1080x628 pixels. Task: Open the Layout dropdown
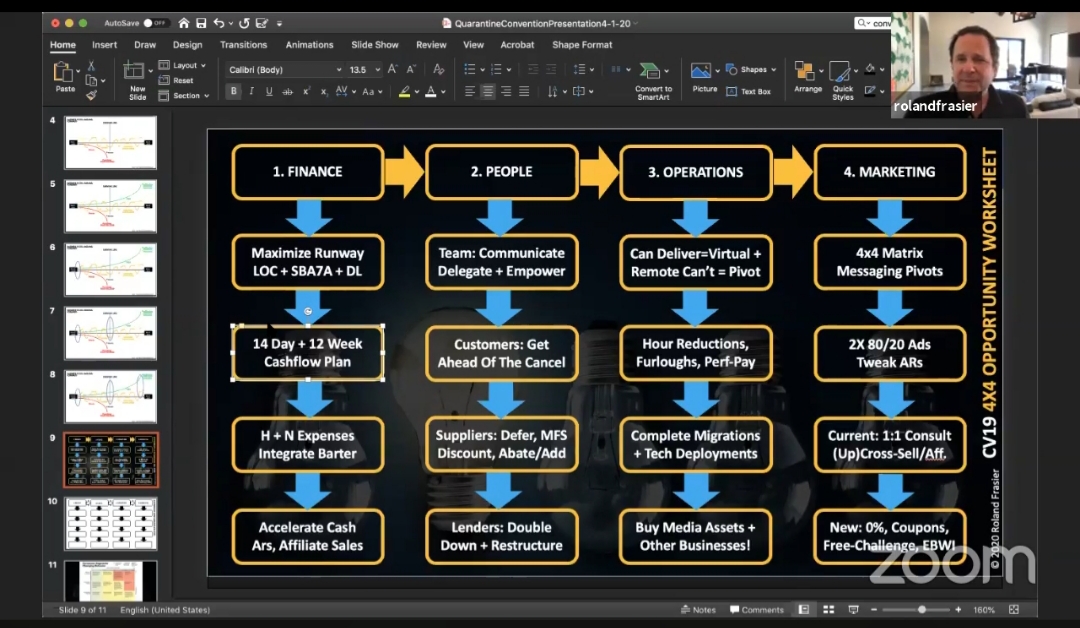(185, 66)
